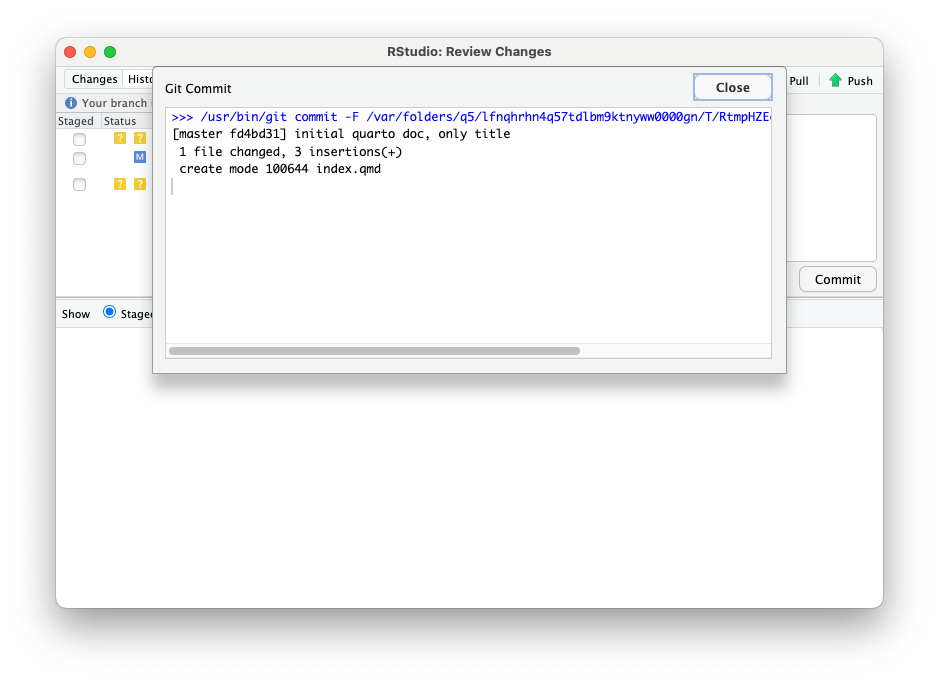This screenshot has width=939, height=682.
Task: Click the blue info icon beside 'Your branch'
Action: (x=71, y=103)
